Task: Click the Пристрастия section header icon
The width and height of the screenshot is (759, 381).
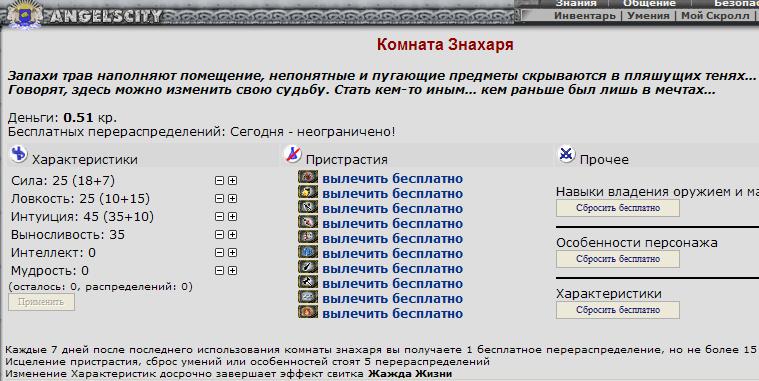Action: [x=293, y=153]
